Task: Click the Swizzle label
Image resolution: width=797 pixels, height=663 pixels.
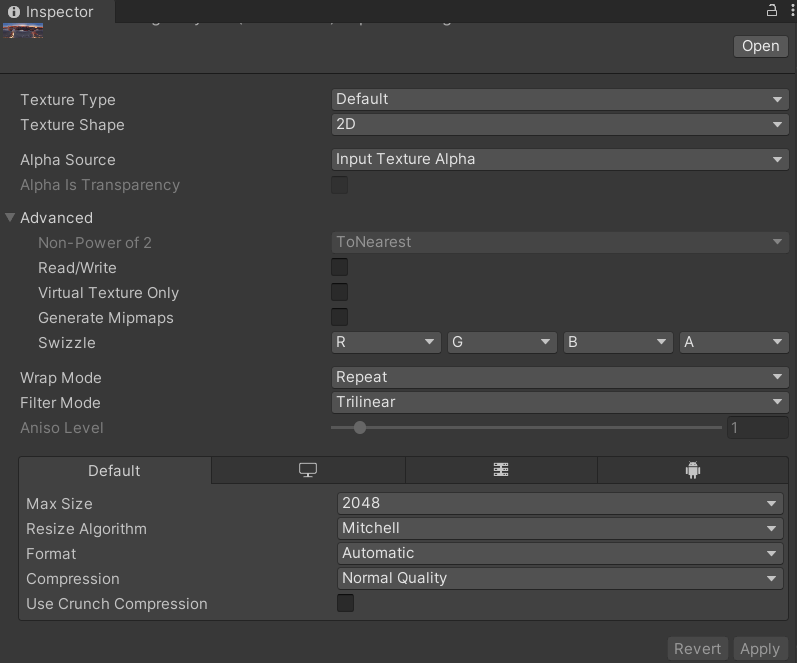Action: tap(67, 343)
